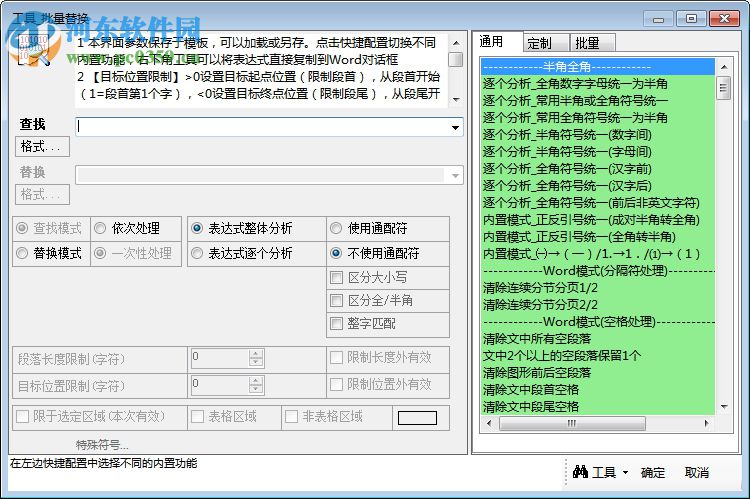Open the 替换 combo box dropdown arrow
Screen dimensions: 750x499
[455, 176]
